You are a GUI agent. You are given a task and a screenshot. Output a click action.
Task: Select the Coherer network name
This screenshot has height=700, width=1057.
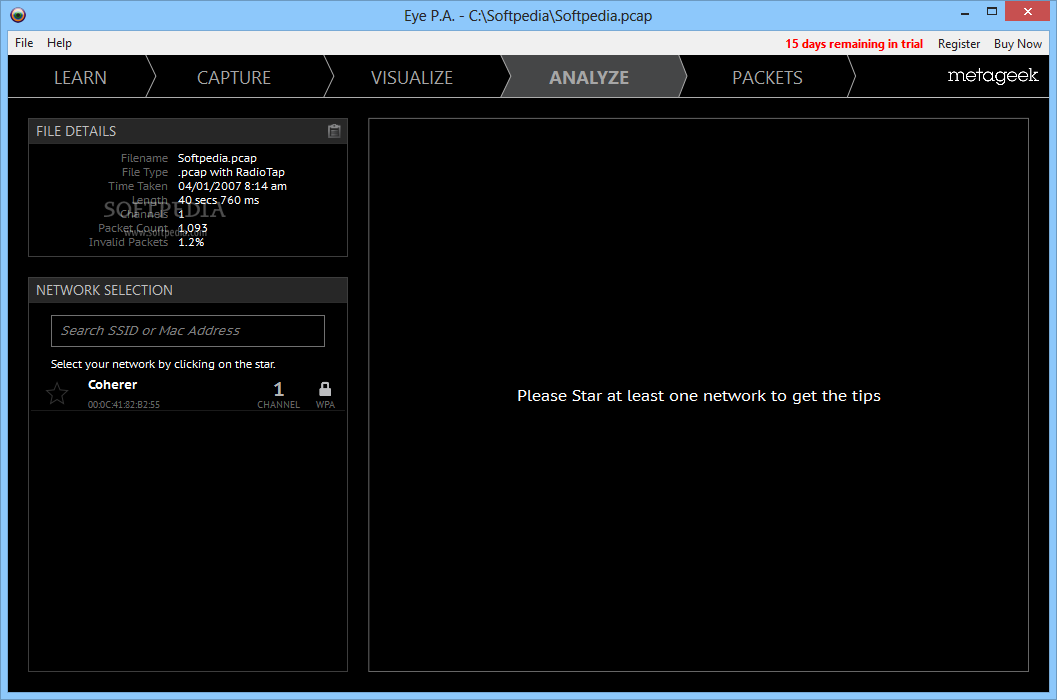113,384
